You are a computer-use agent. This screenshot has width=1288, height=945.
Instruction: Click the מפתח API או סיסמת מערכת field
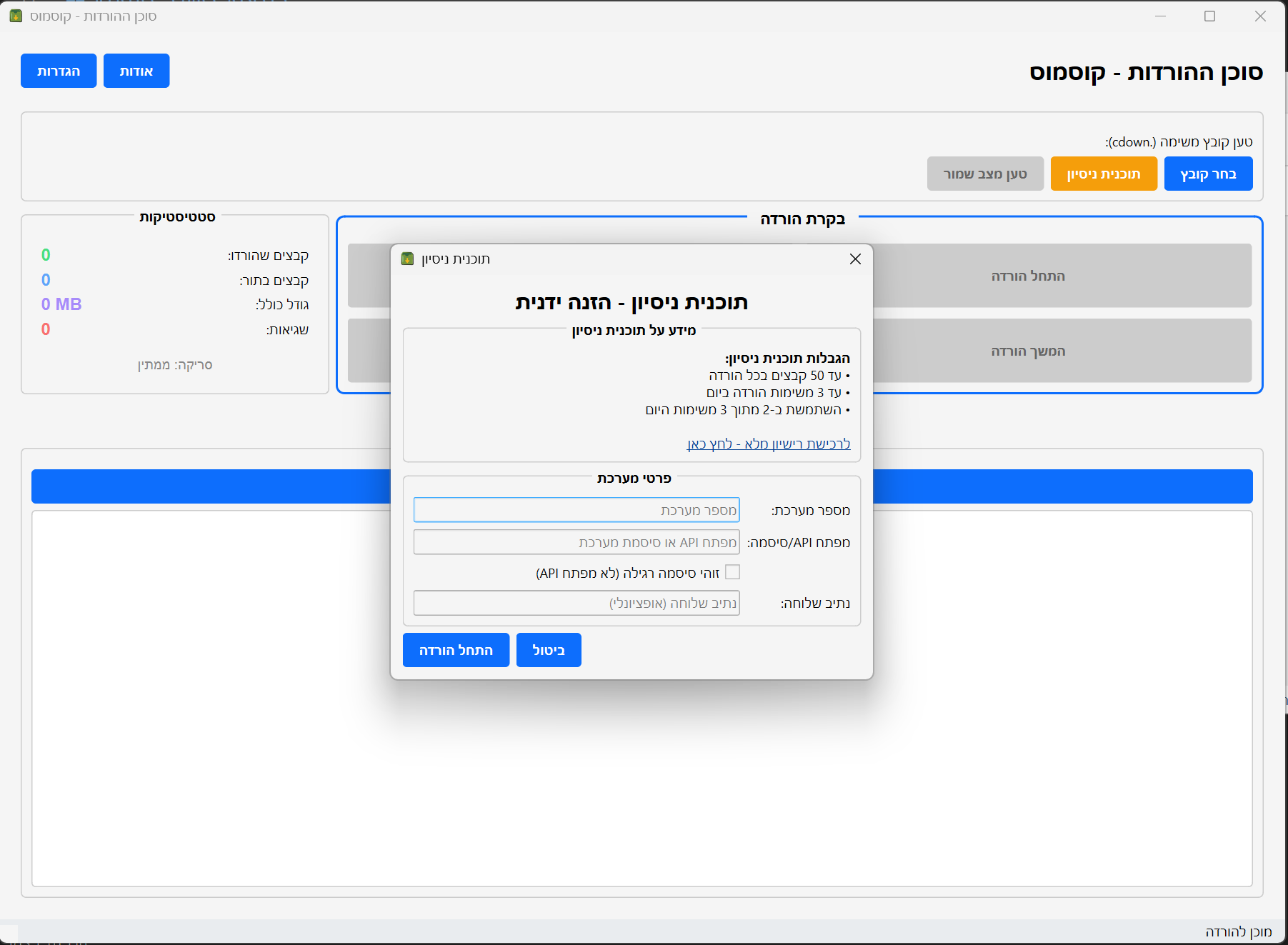pos(576,542)
